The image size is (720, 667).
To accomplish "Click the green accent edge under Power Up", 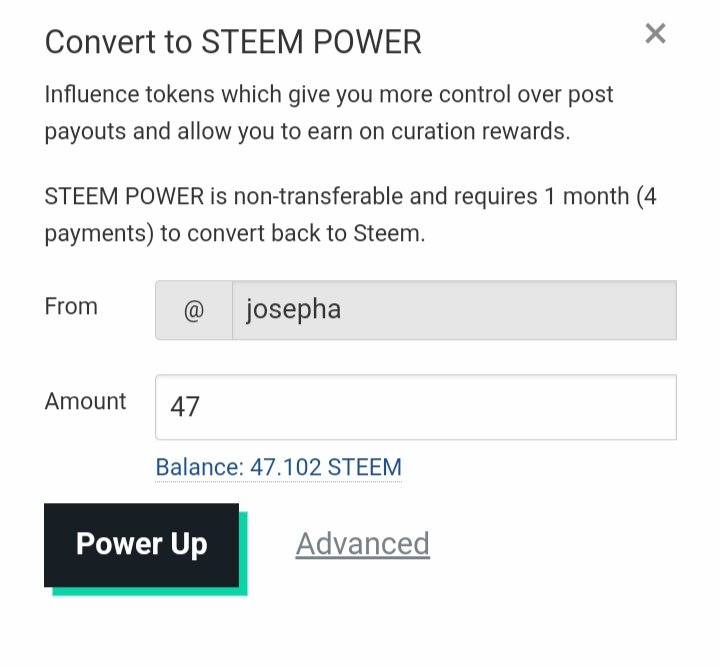I will point(150,591).
